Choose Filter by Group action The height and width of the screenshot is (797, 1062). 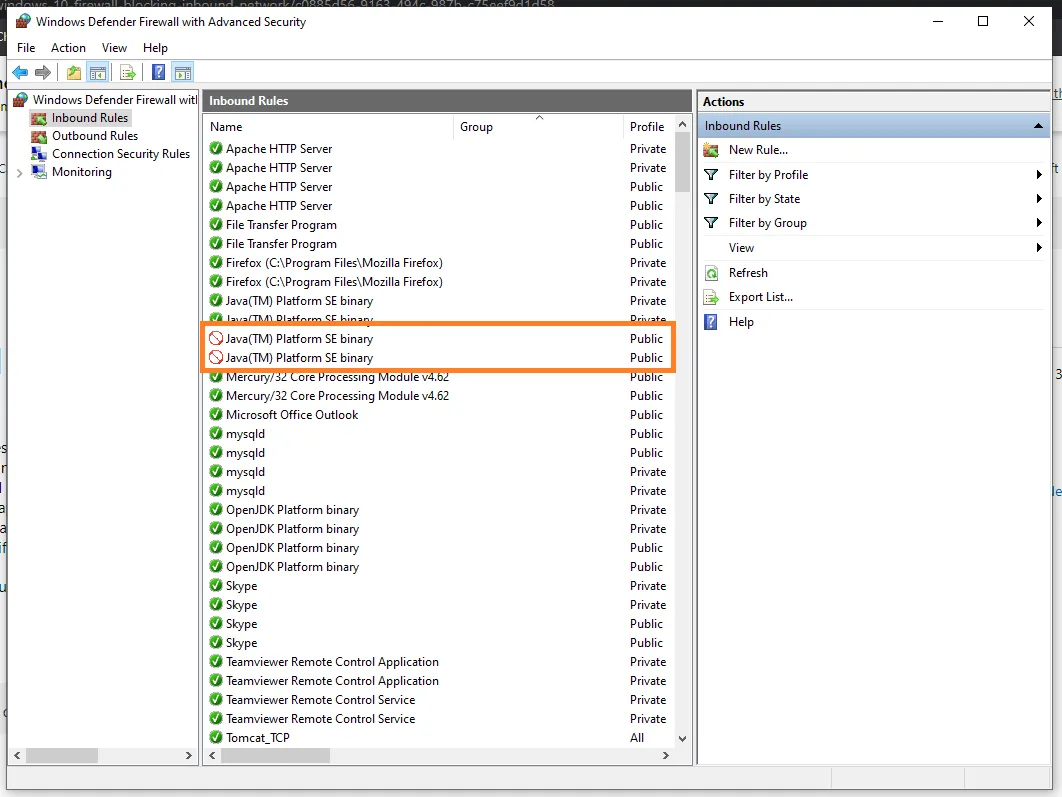pos(767,223)
